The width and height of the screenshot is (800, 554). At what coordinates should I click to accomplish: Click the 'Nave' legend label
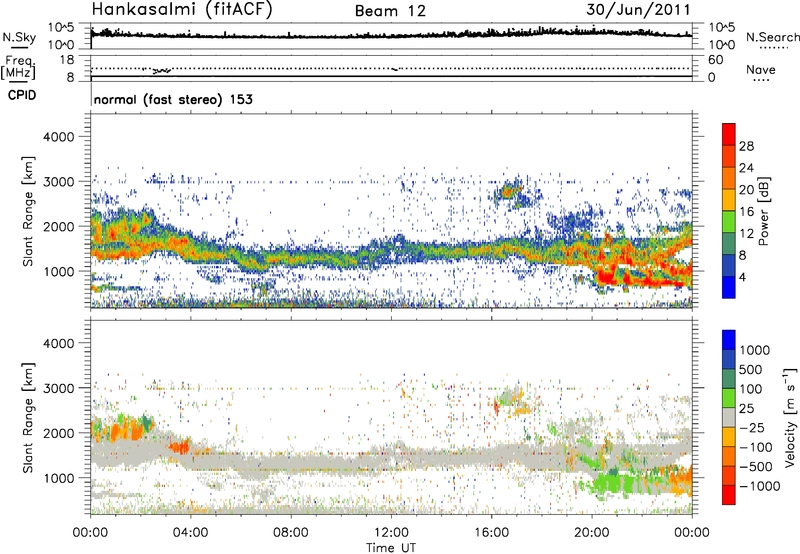click(761, 70)
